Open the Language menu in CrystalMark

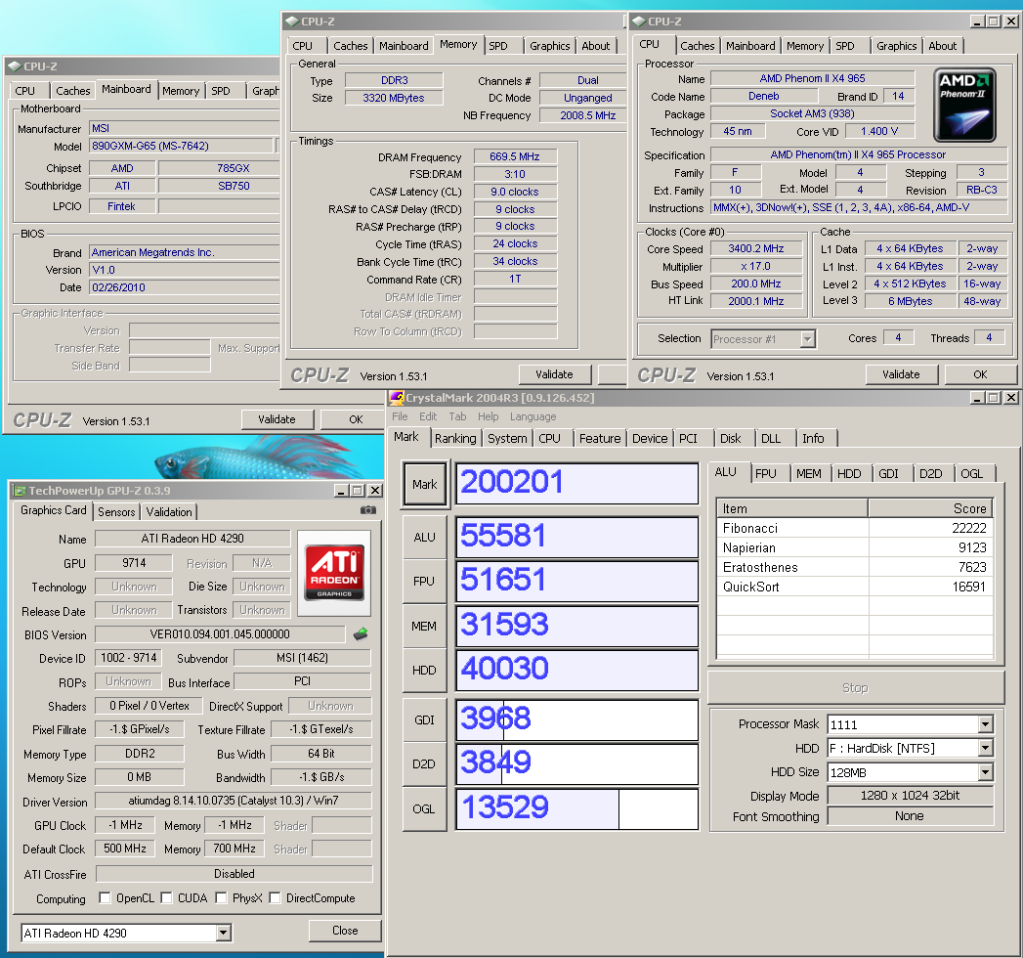[533, 416]
